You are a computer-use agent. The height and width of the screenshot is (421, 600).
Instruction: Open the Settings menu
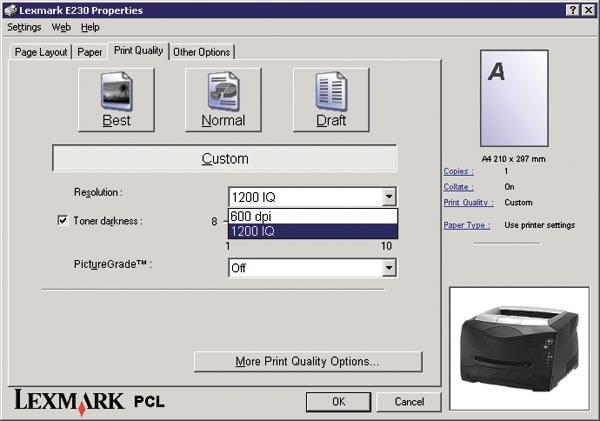24,27
